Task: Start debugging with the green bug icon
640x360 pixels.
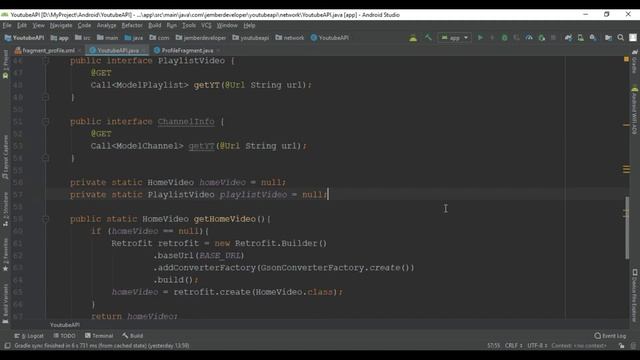Action: click(504, 38)
